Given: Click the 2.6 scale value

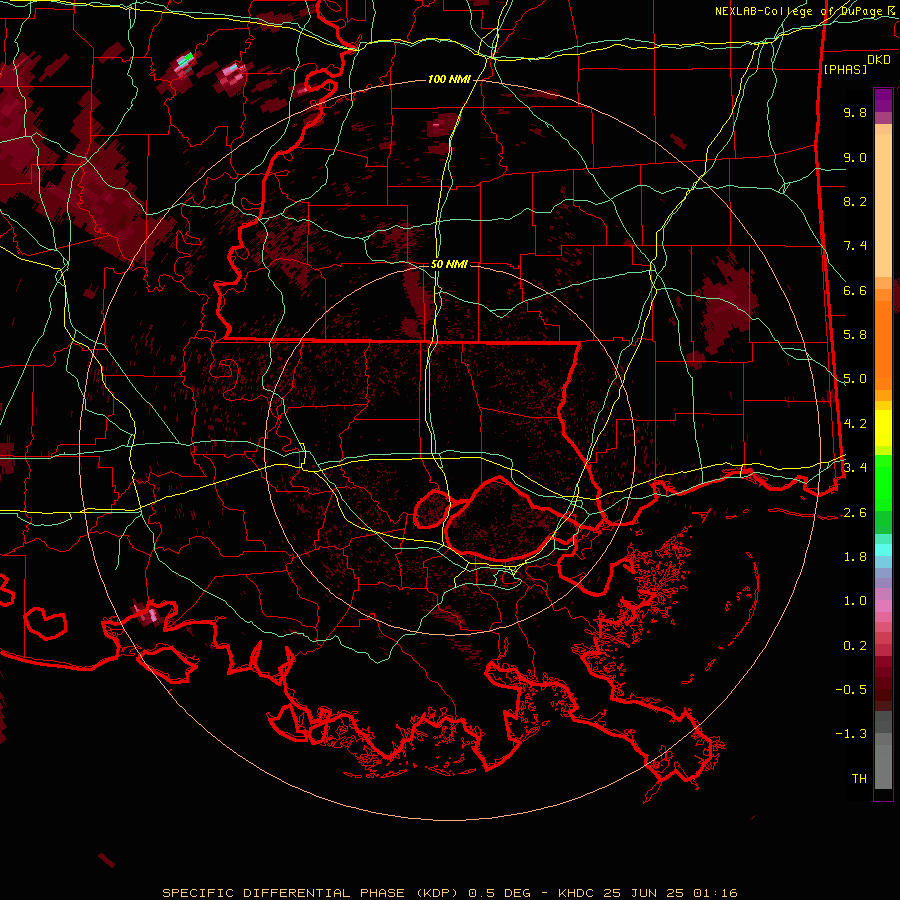Looking at the screenshot, I should point(855,513).
